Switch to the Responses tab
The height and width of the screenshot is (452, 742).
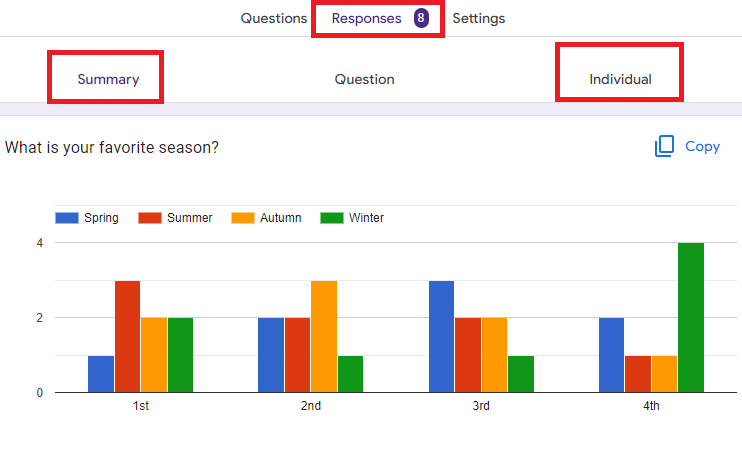point(366,18)
